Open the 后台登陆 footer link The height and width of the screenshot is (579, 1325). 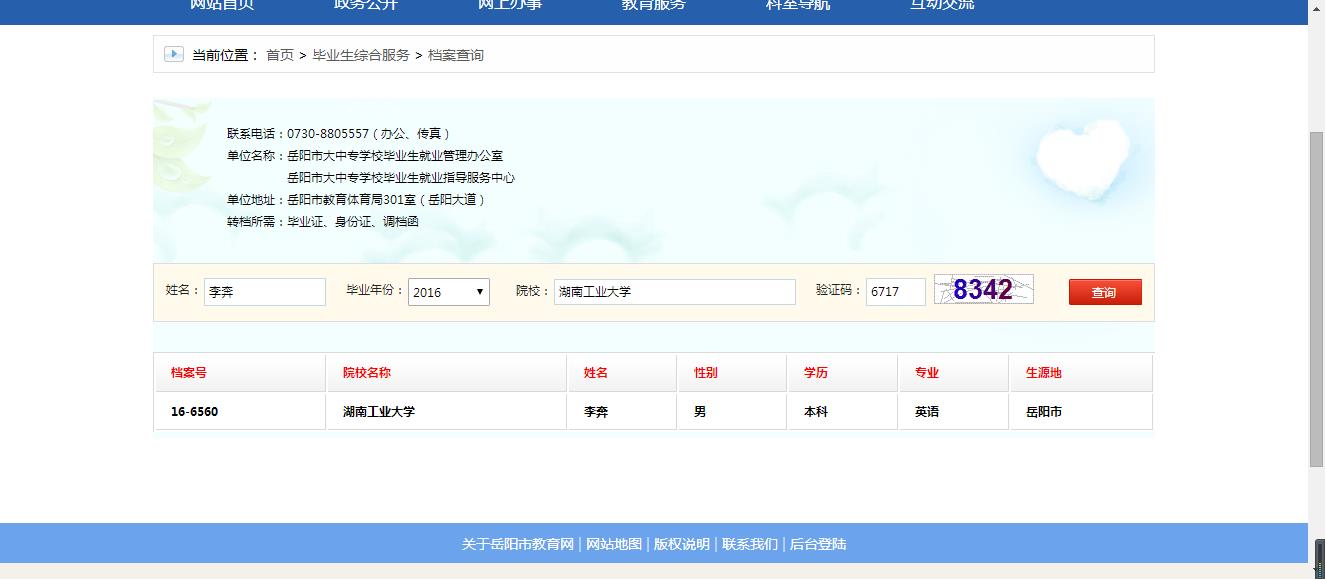tap(818, 544)
